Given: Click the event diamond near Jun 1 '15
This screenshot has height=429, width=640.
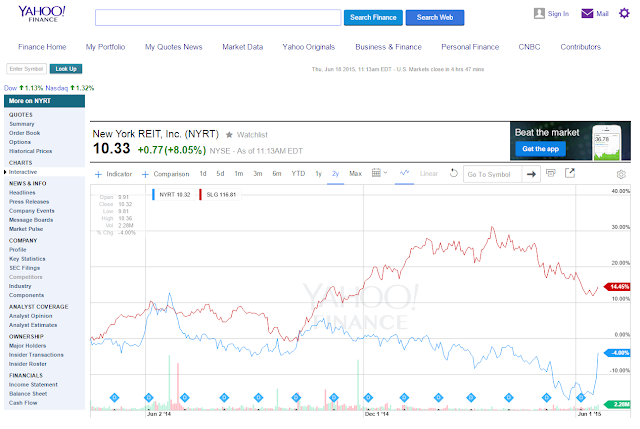Looking at the screenshot, I should point(581,397).
